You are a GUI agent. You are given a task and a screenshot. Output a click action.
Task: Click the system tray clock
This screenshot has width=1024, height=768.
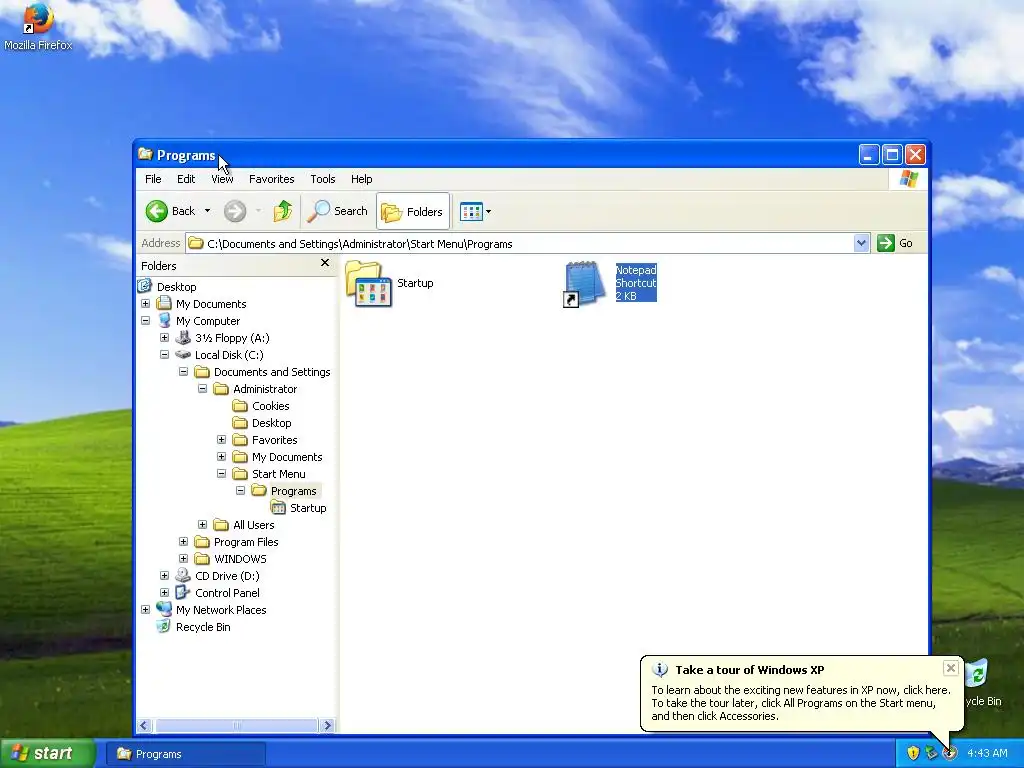click(987, 753)
